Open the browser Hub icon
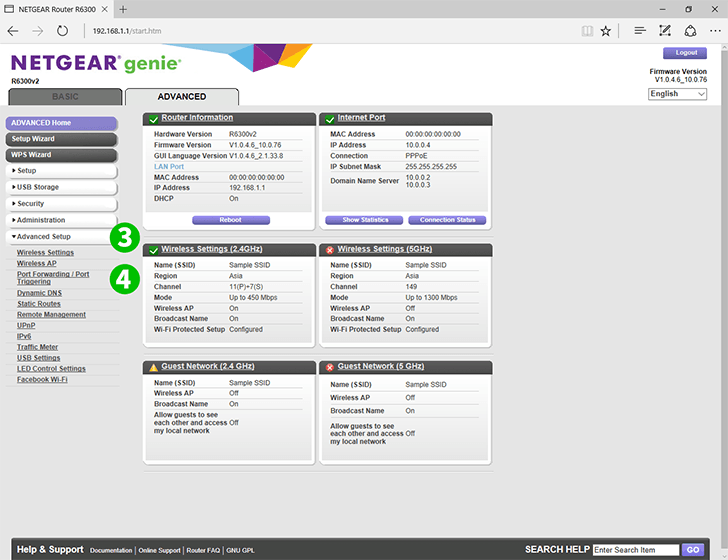Screen dimensions: 728x560 tap(640, 31)
